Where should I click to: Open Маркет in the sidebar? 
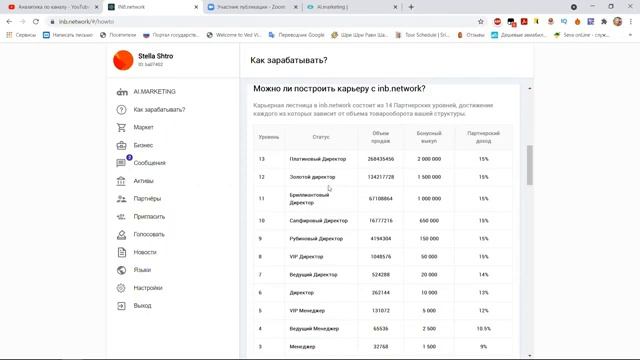click(143, 127)
